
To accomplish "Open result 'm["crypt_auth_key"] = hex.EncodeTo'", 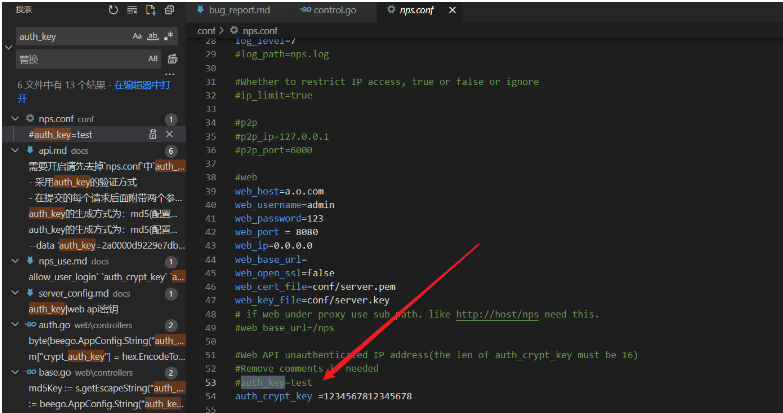I will click(107, 357).
